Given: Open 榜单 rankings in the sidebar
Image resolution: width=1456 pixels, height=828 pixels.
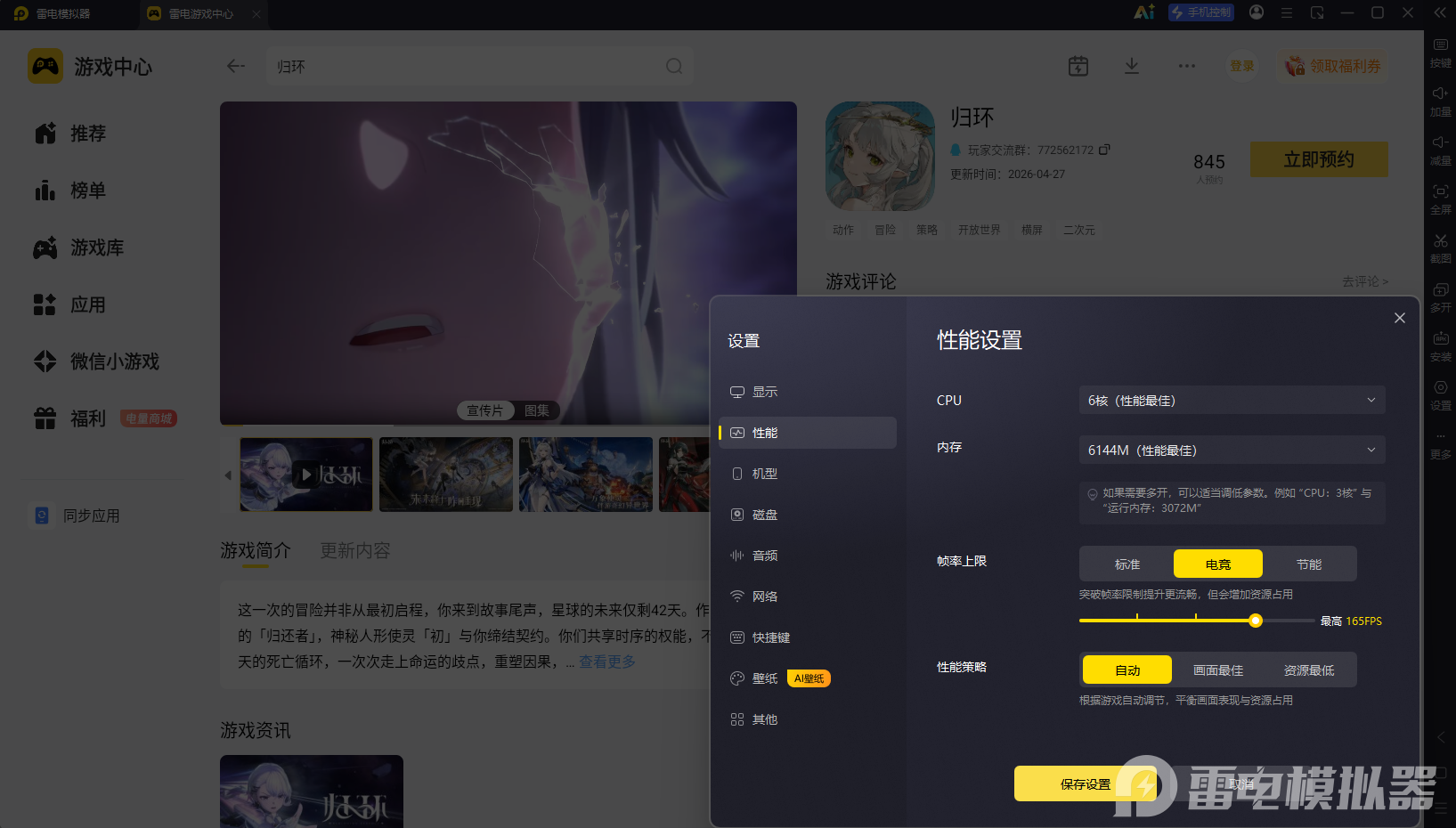Looking at the screenshot, I should [x=70, y=191].
